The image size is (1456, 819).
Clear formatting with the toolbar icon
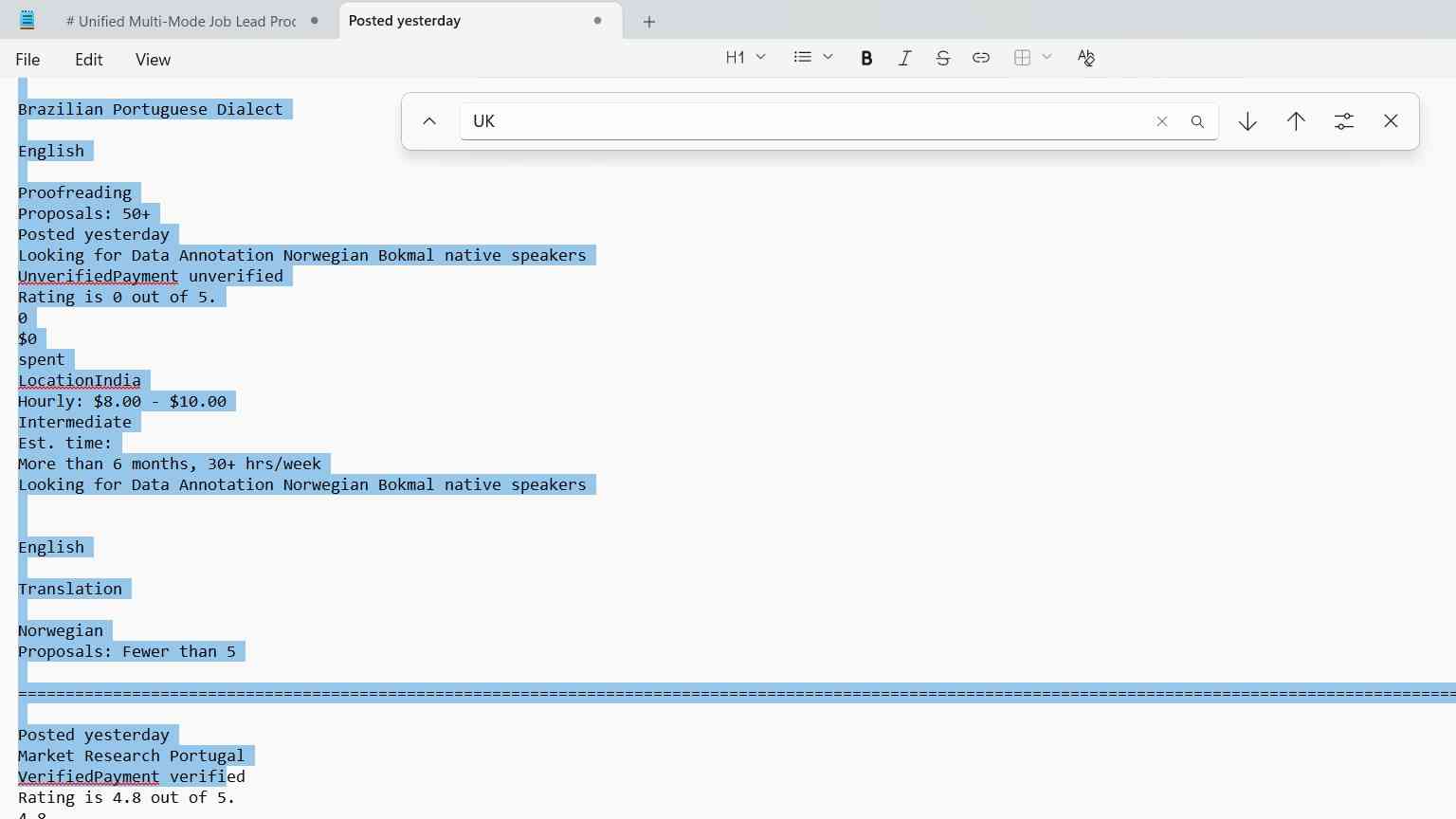point(1086,58)
